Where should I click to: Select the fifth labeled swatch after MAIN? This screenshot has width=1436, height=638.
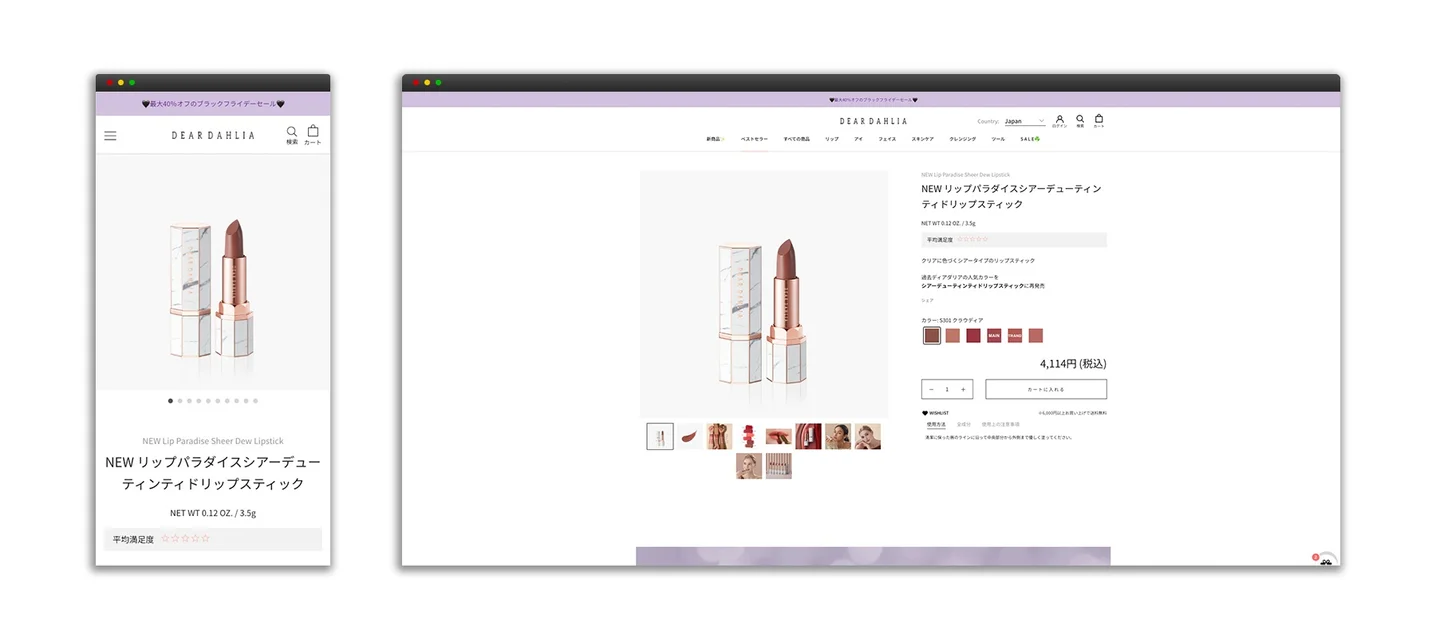click(x=1015, y=336)
